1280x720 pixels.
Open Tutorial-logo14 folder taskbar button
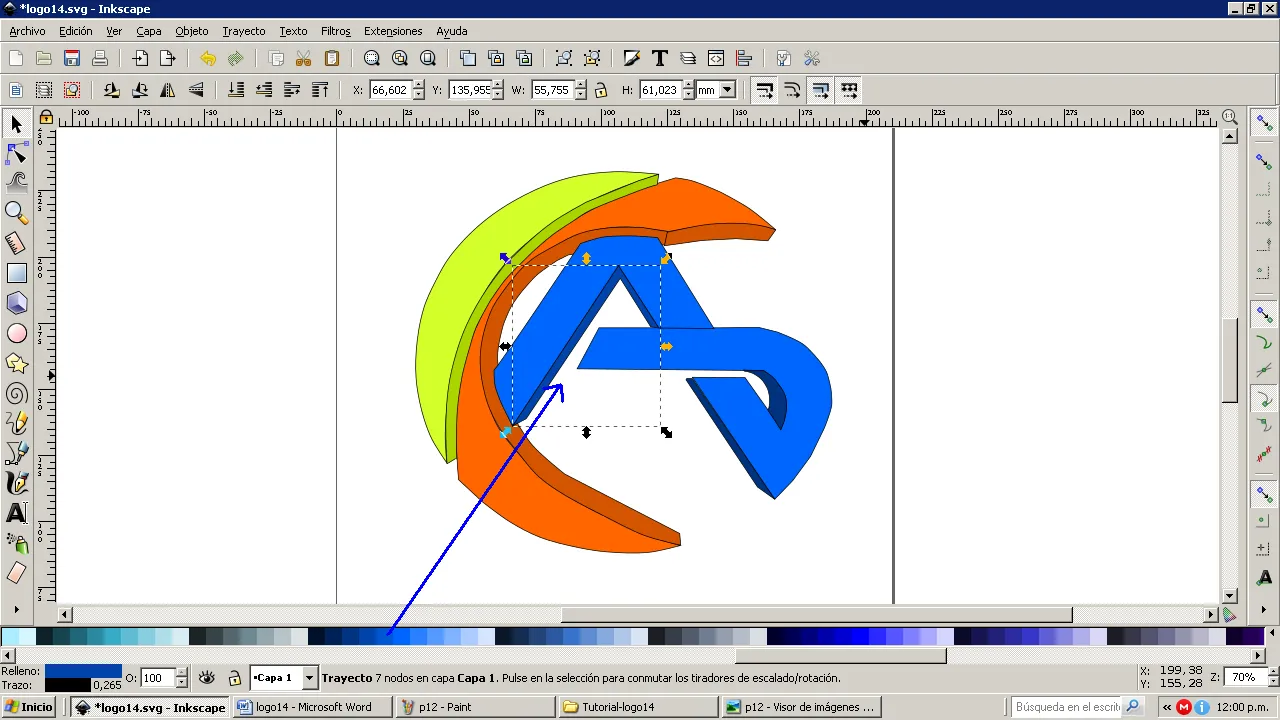[639, 707]
